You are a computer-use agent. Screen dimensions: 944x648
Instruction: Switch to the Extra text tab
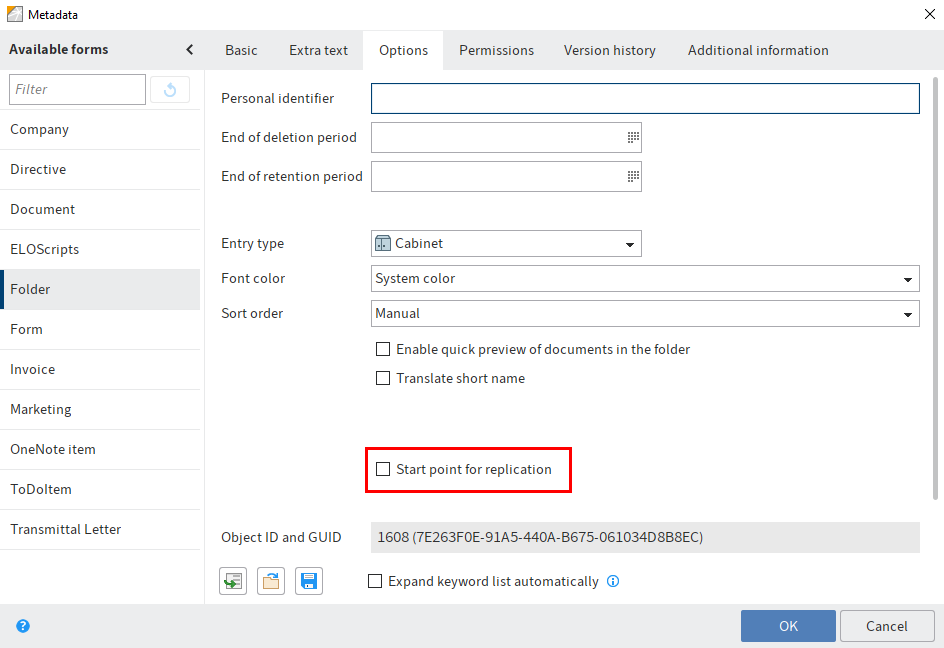click(x=318, y=51)
